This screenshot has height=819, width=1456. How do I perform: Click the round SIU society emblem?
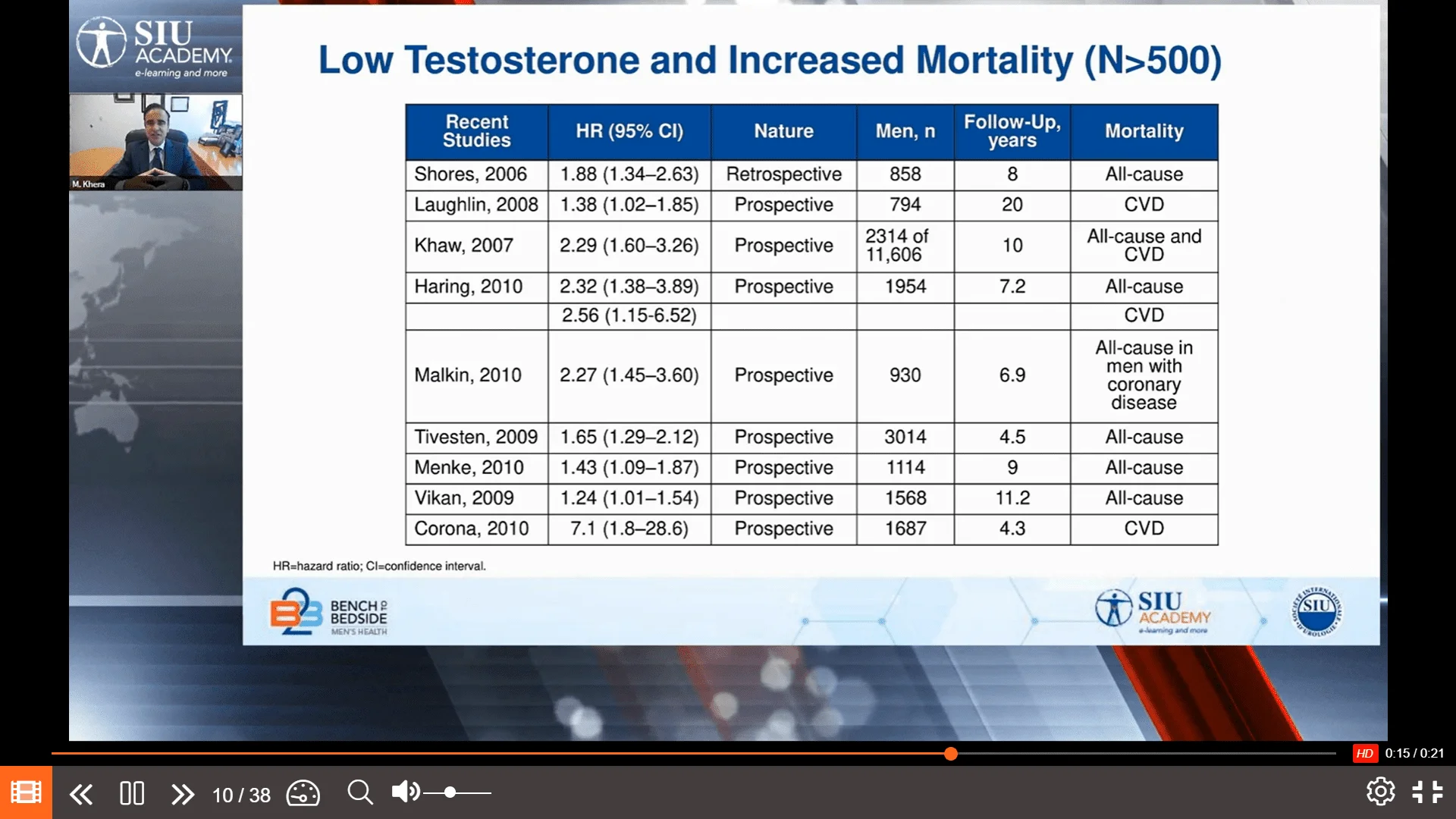[1317, 610]
